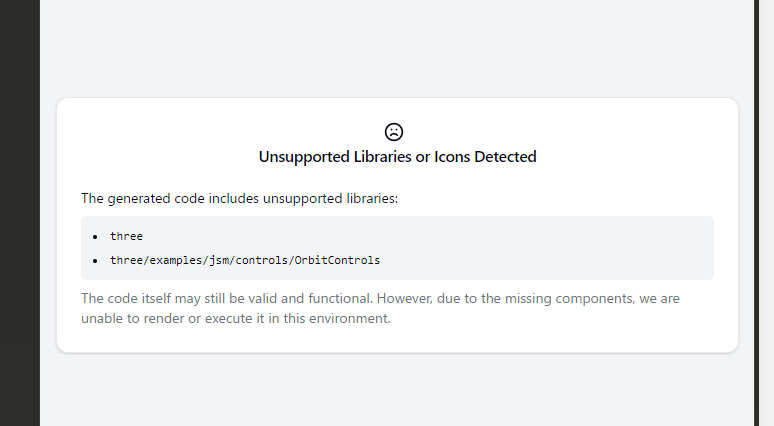Viewport: 774px width, 426px height.
Task: Click the empty gray area below the error card
Action: click(x=397, y=390)
